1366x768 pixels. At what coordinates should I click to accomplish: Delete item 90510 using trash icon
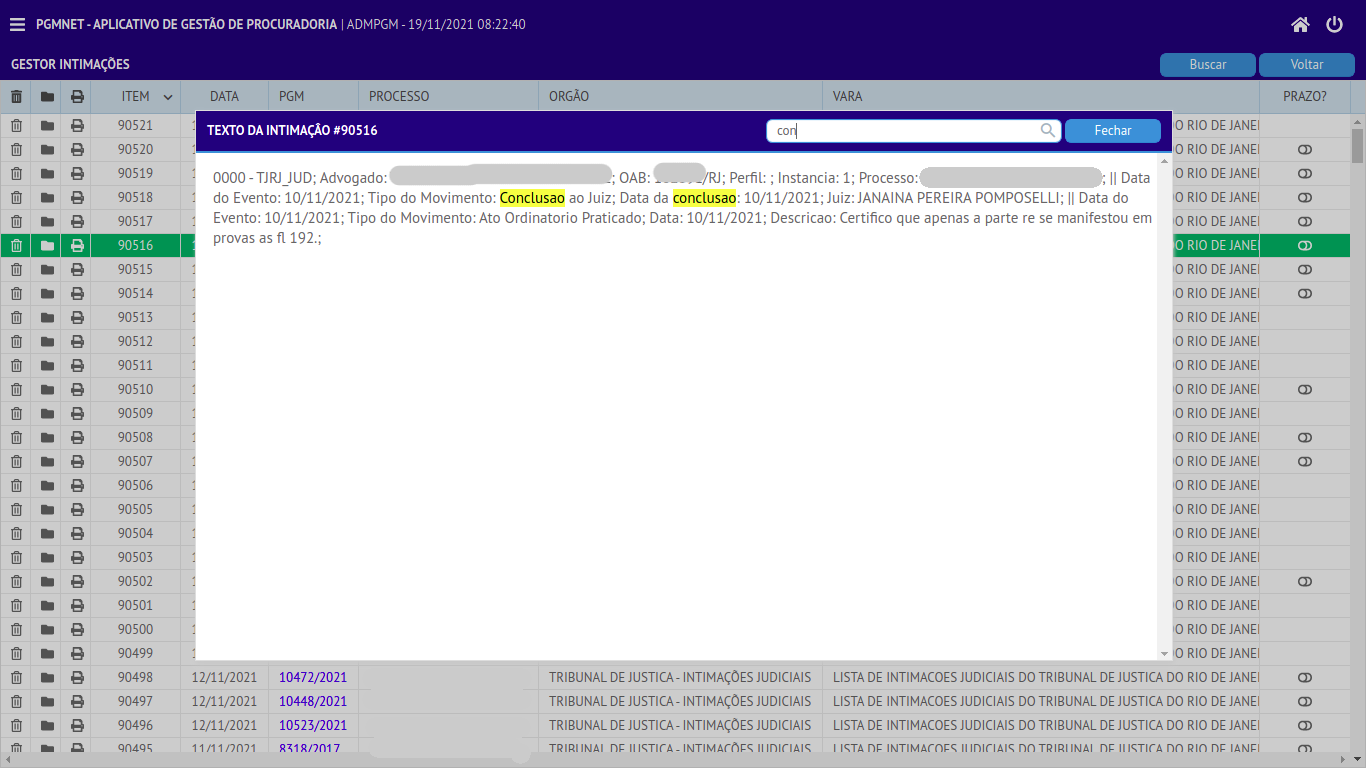pos(16,389)
